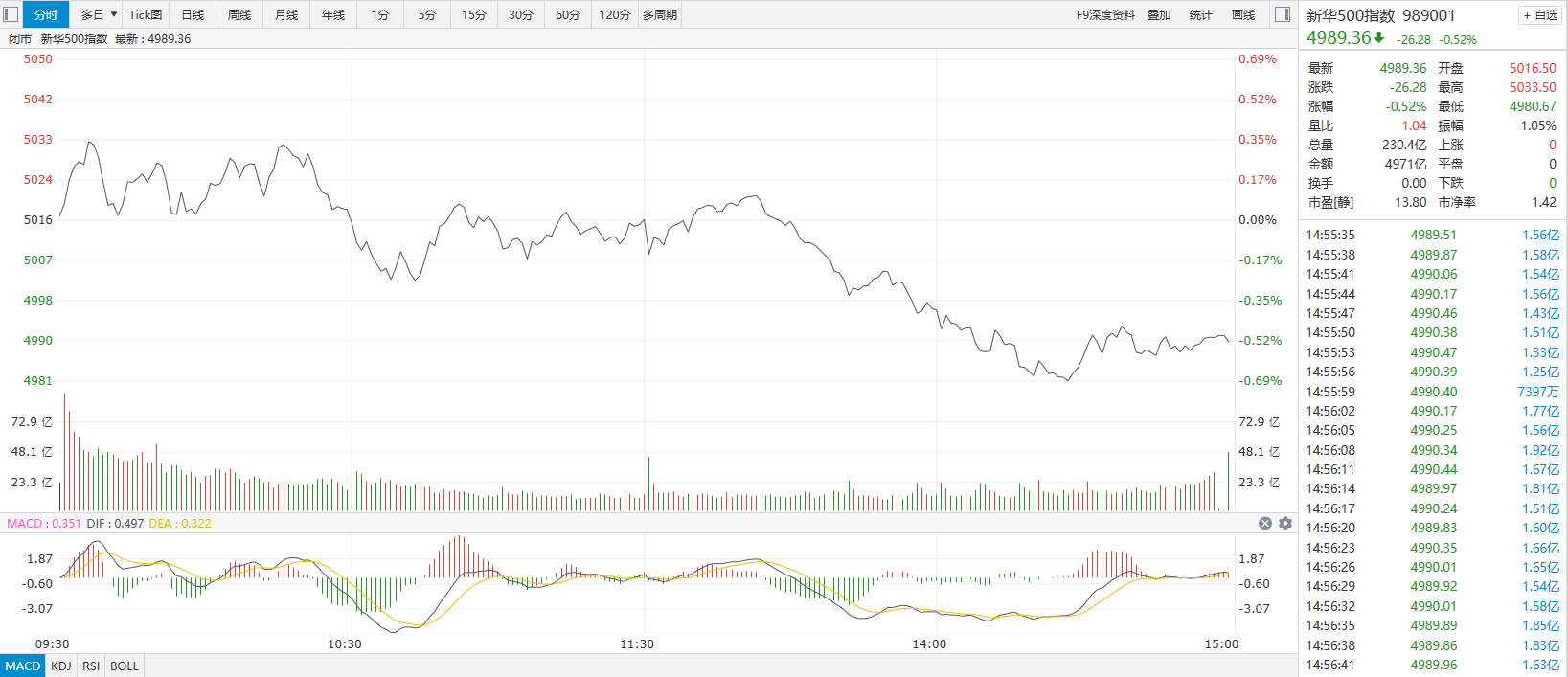Close the MACD indicator panel

tap(1264, 523)
